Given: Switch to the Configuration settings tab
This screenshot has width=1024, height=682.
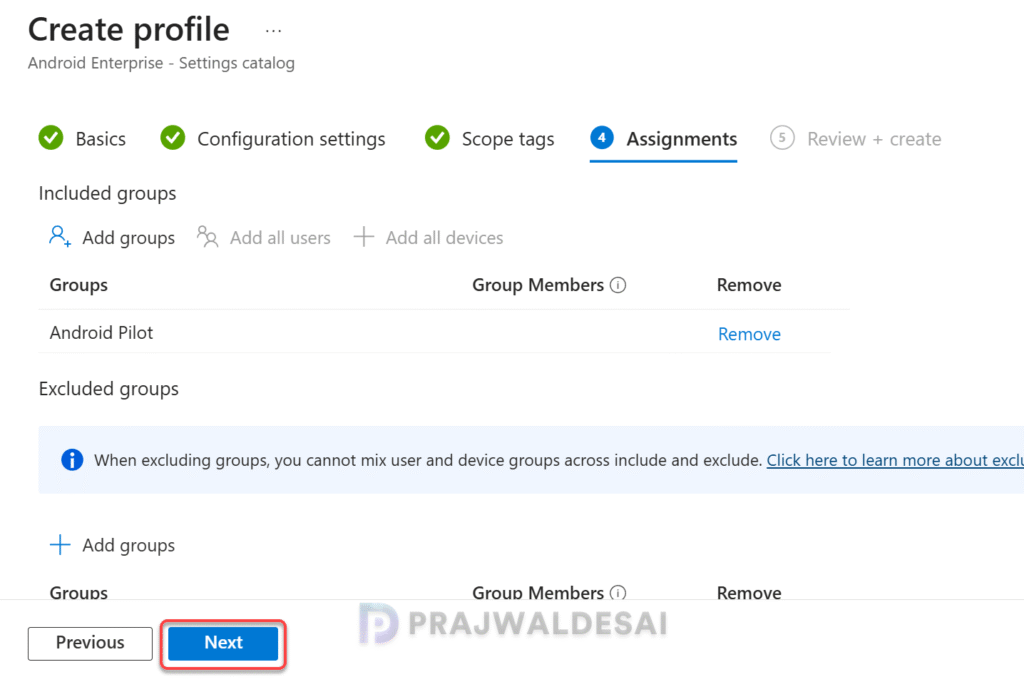Looking at the screenshot, I should (273, 138).
